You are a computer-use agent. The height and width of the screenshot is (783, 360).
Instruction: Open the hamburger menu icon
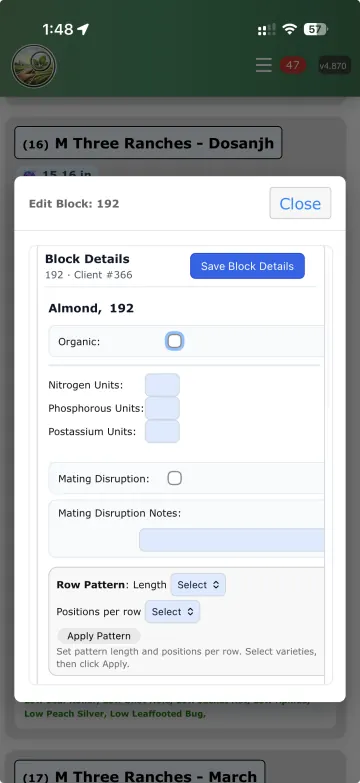coord(264,65)
